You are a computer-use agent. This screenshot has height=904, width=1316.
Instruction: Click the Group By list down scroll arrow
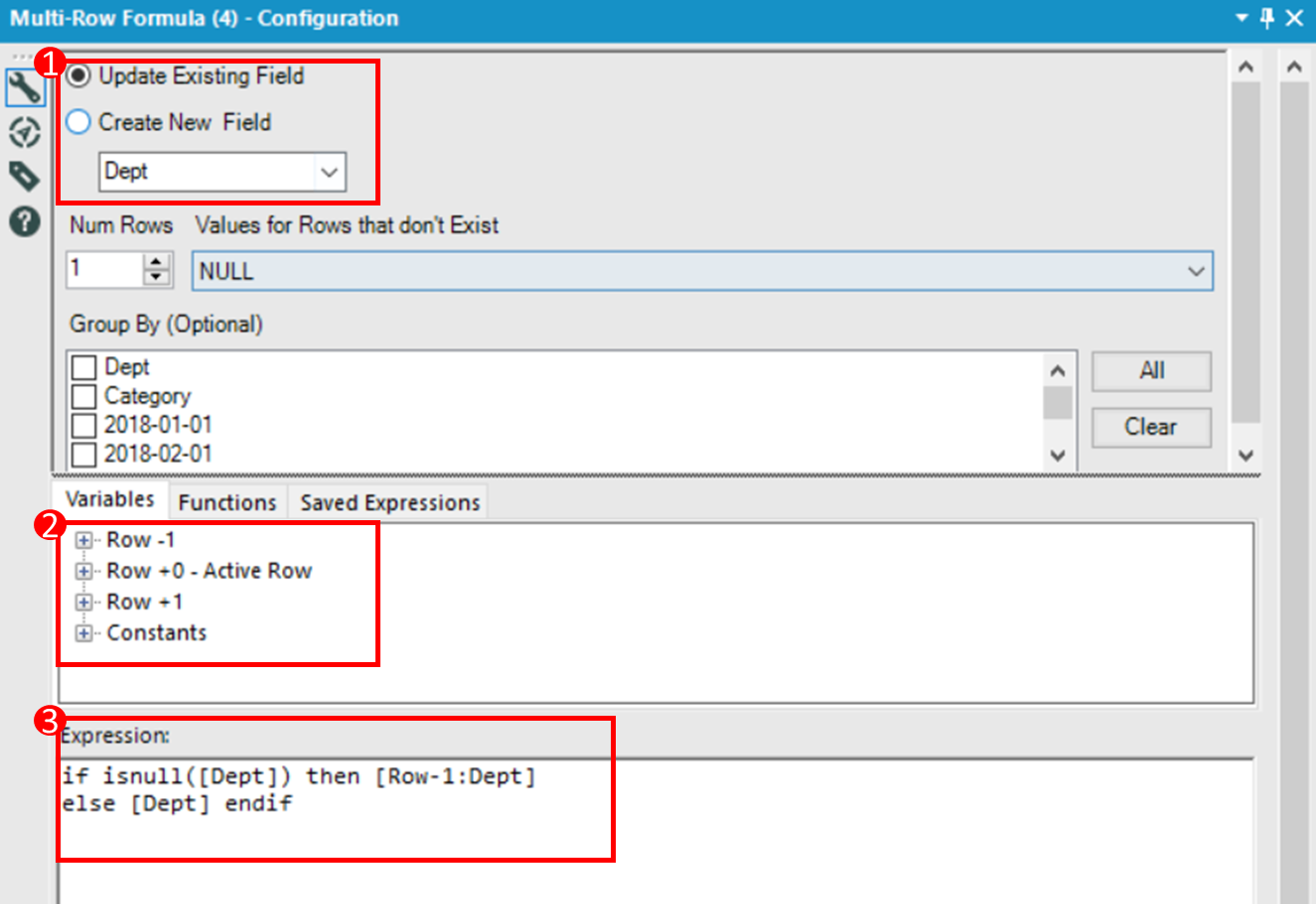(1058, 454)
